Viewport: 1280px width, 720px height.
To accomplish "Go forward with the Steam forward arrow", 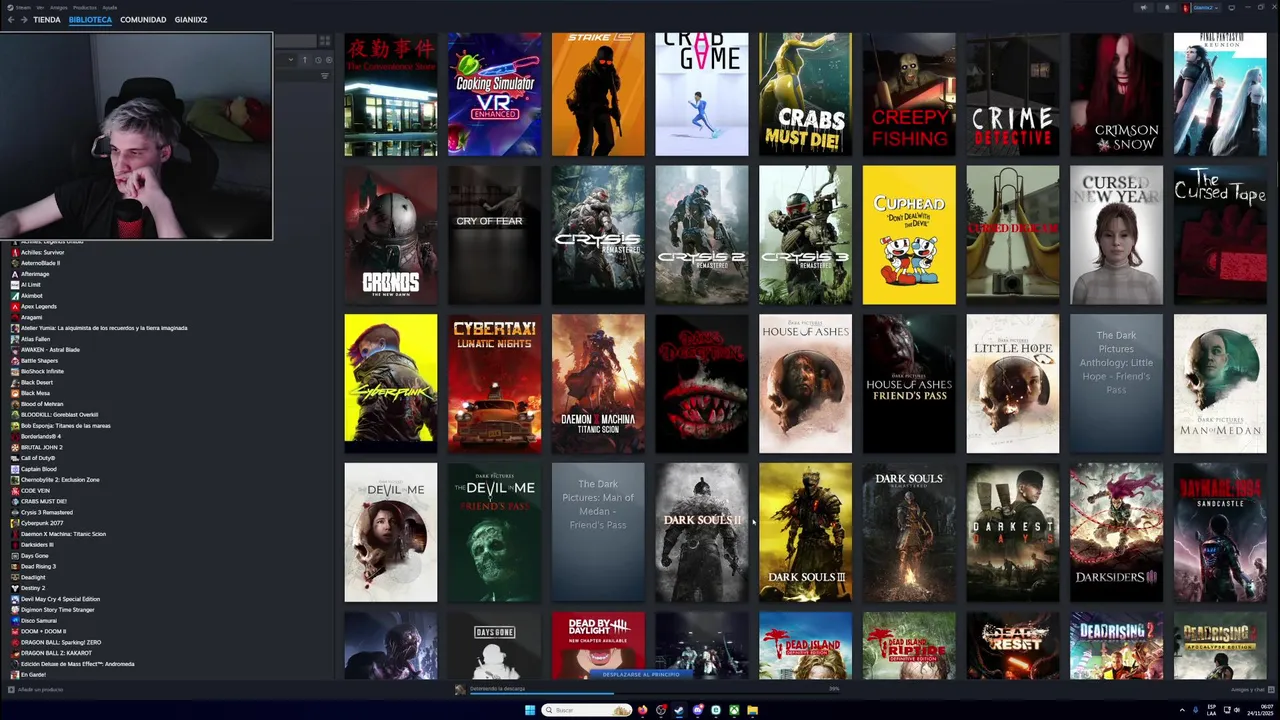I will tap(24, 20).
